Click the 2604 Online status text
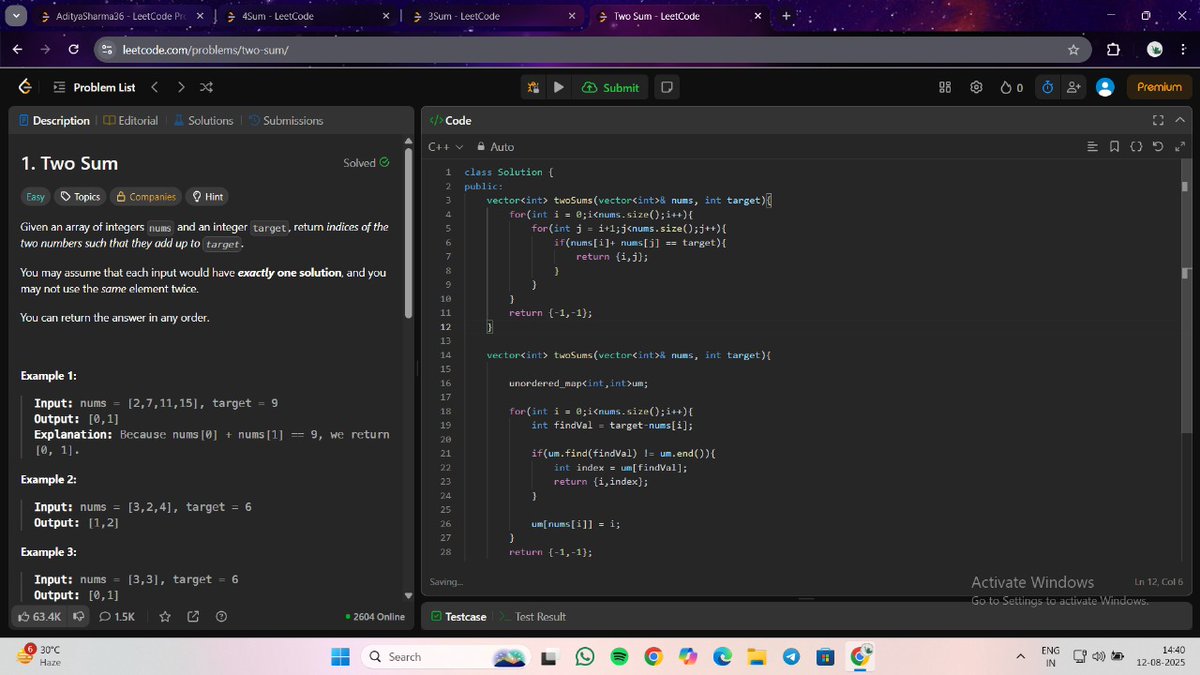The height and width of the screenshot is (675, 1200). (375, 616)
